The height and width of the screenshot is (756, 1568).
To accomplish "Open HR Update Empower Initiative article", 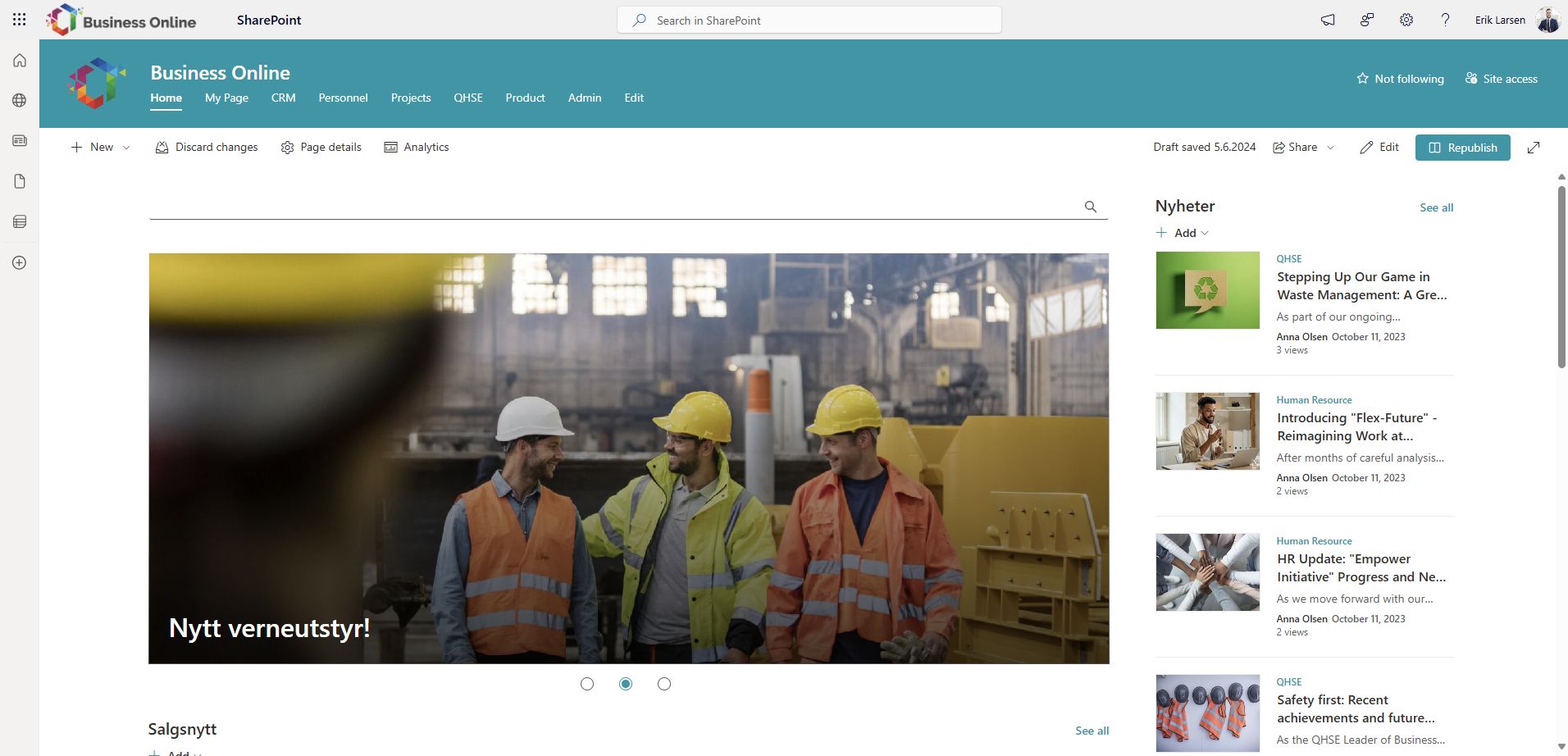I will (x=1361, y=568).
